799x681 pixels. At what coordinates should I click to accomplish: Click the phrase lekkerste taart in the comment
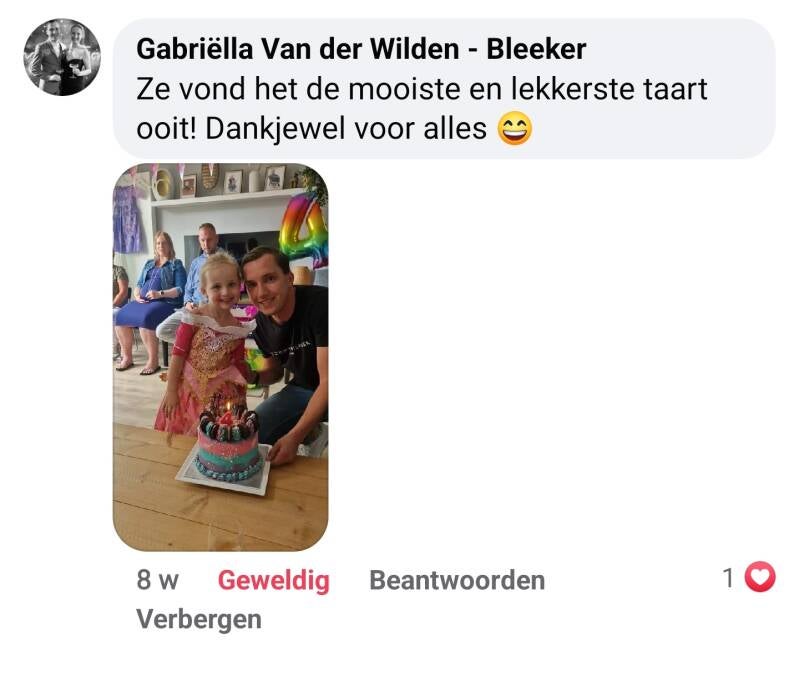[x=609, y=89]
